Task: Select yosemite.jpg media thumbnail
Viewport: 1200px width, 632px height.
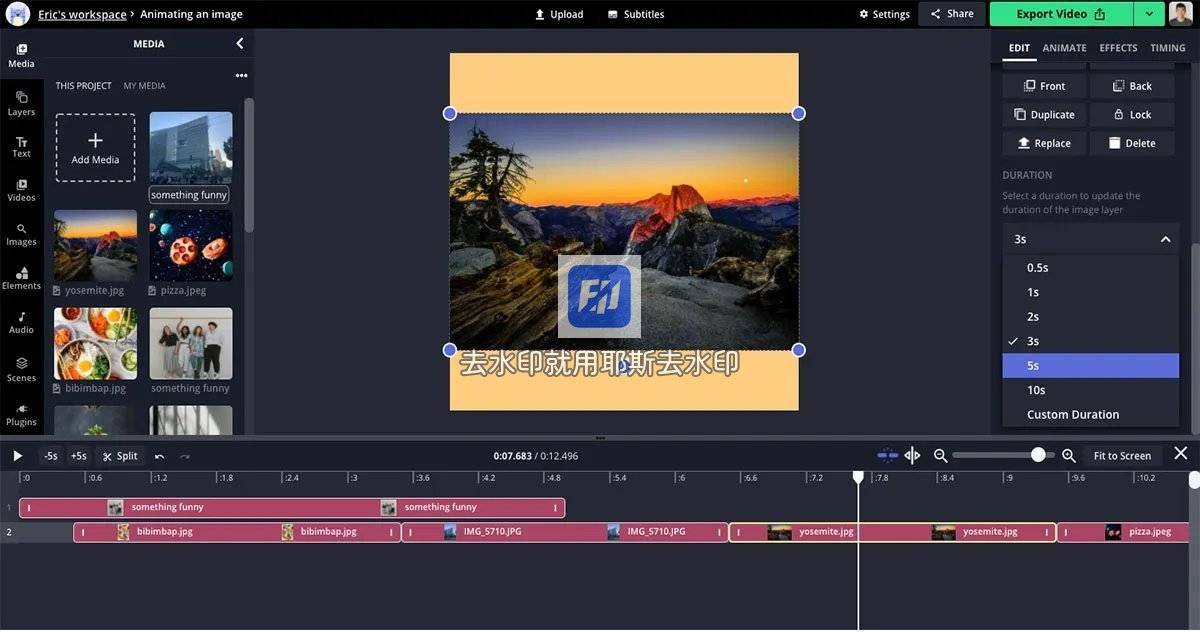Action: [95, 245]
